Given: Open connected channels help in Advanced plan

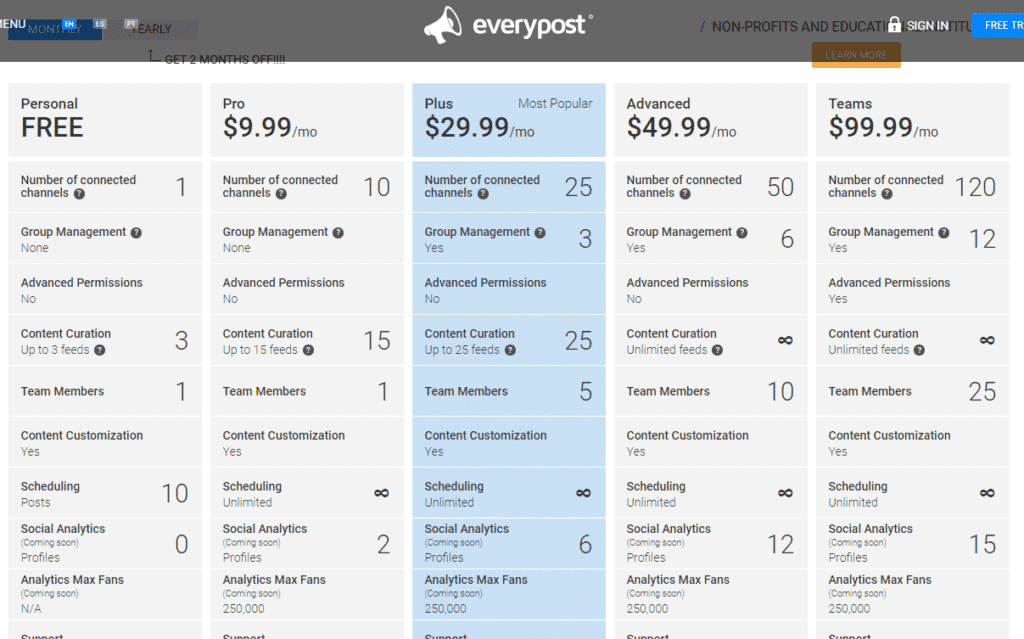Looking at the screenshot, I should pyautogui.click(x=684, y=193).
